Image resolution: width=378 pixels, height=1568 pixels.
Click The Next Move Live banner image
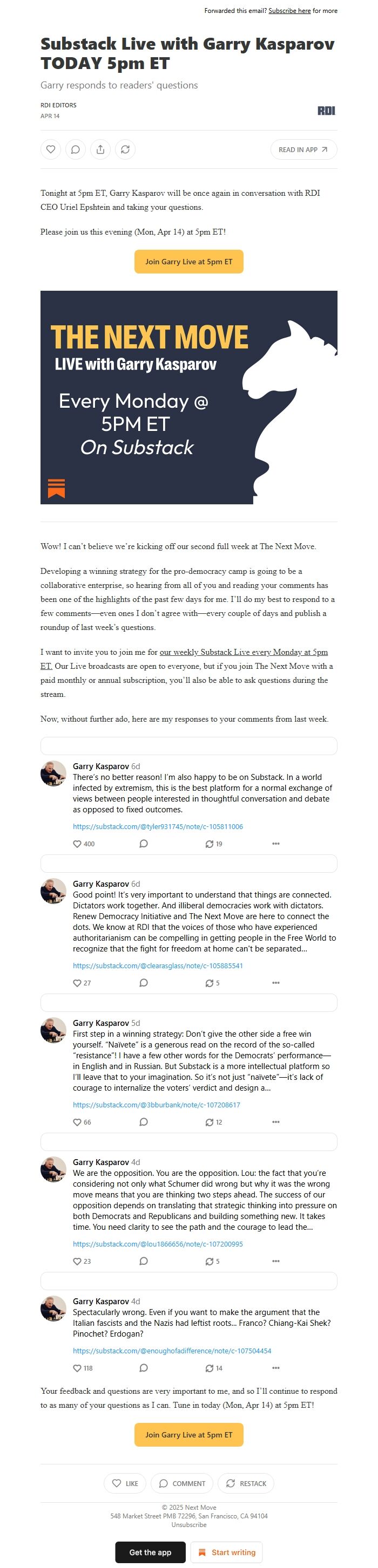188,397
